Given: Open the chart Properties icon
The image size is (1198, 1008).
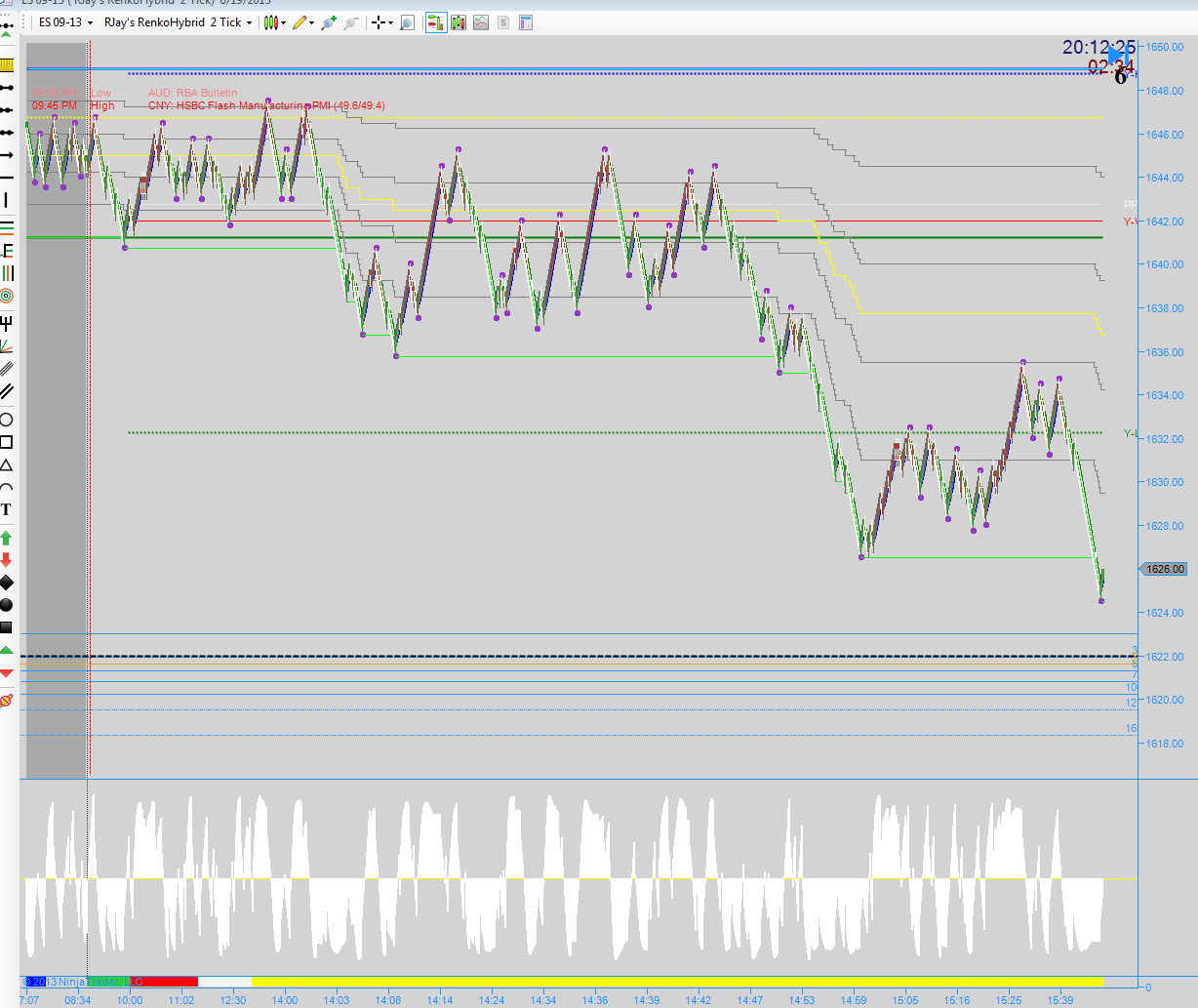Looking at the screenshot, I should point(525,21).
